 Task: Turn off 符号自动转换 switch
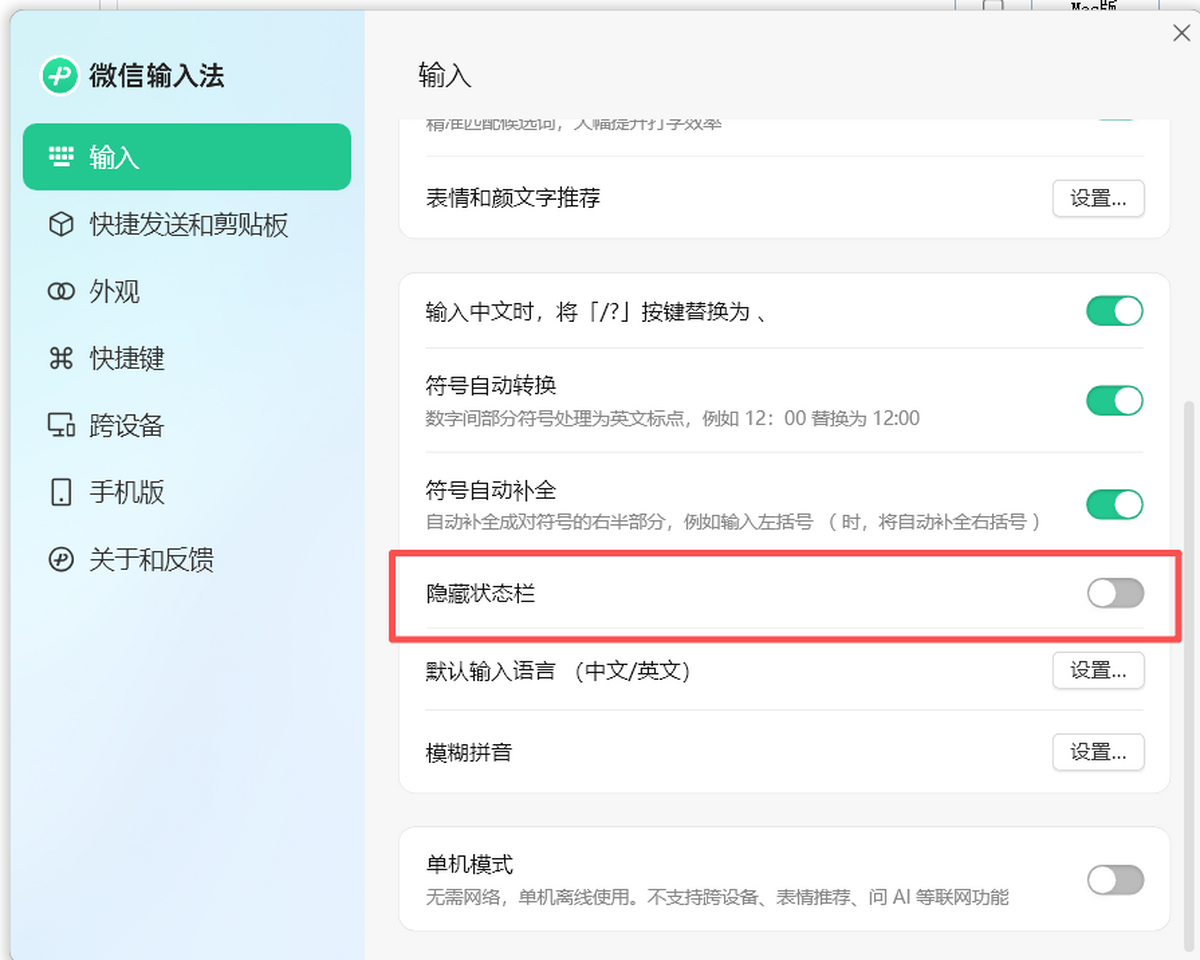tap(1114, 401)
